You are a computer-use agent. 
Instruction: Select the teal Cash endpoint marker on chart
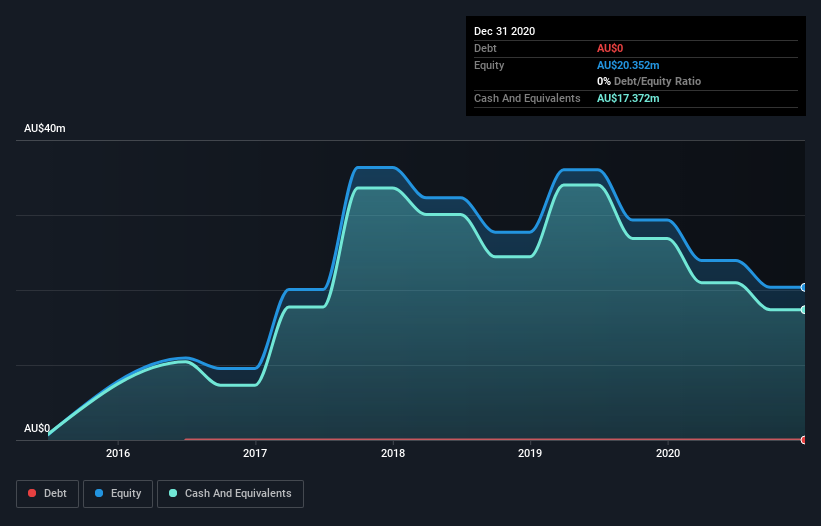tap(804, 310)
